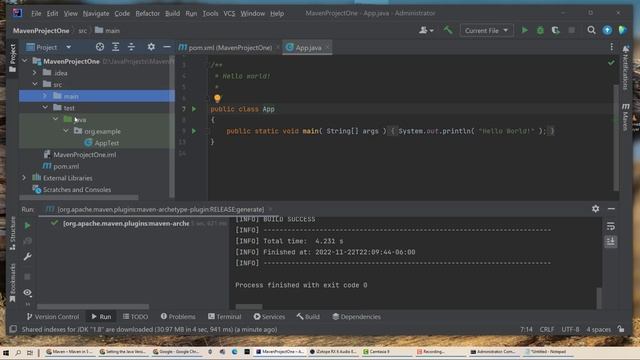This screenshot has height=360, width=640.
Task: Minimize the Run tool window
Action: point(611,209)
